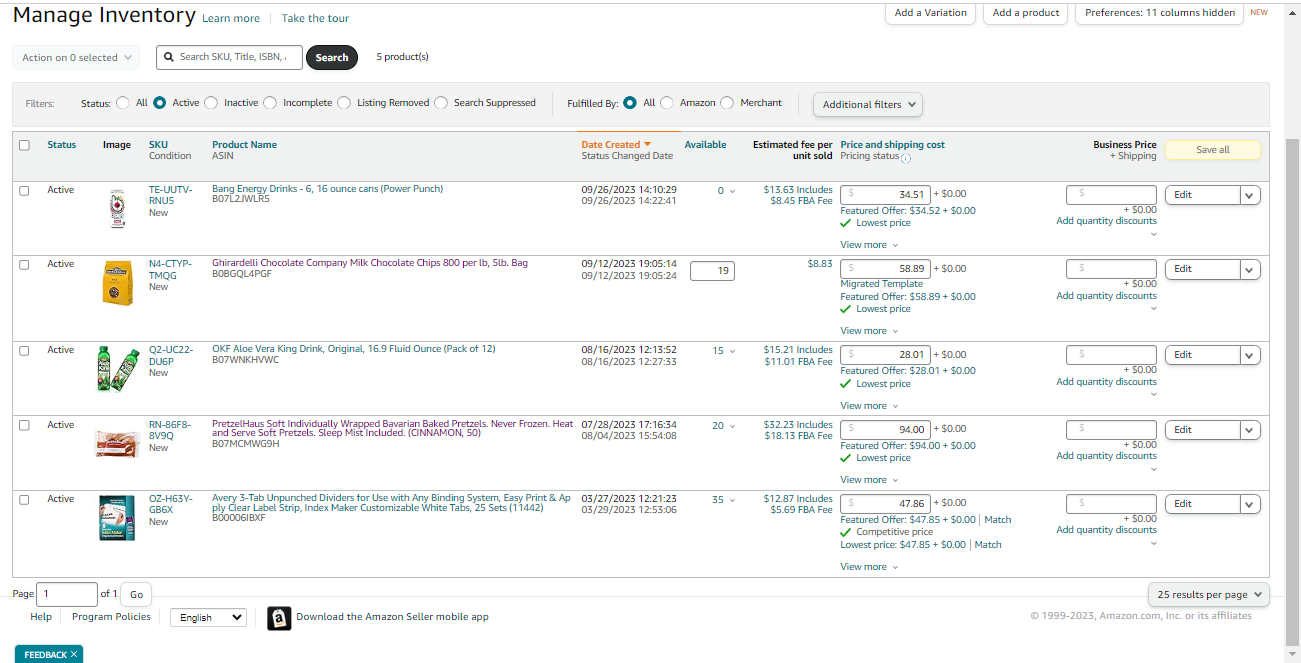Viewport: 1301px width, 663px height.
Task: Click Match next to Featured Offer $47.85
Action: pos(998,520)
